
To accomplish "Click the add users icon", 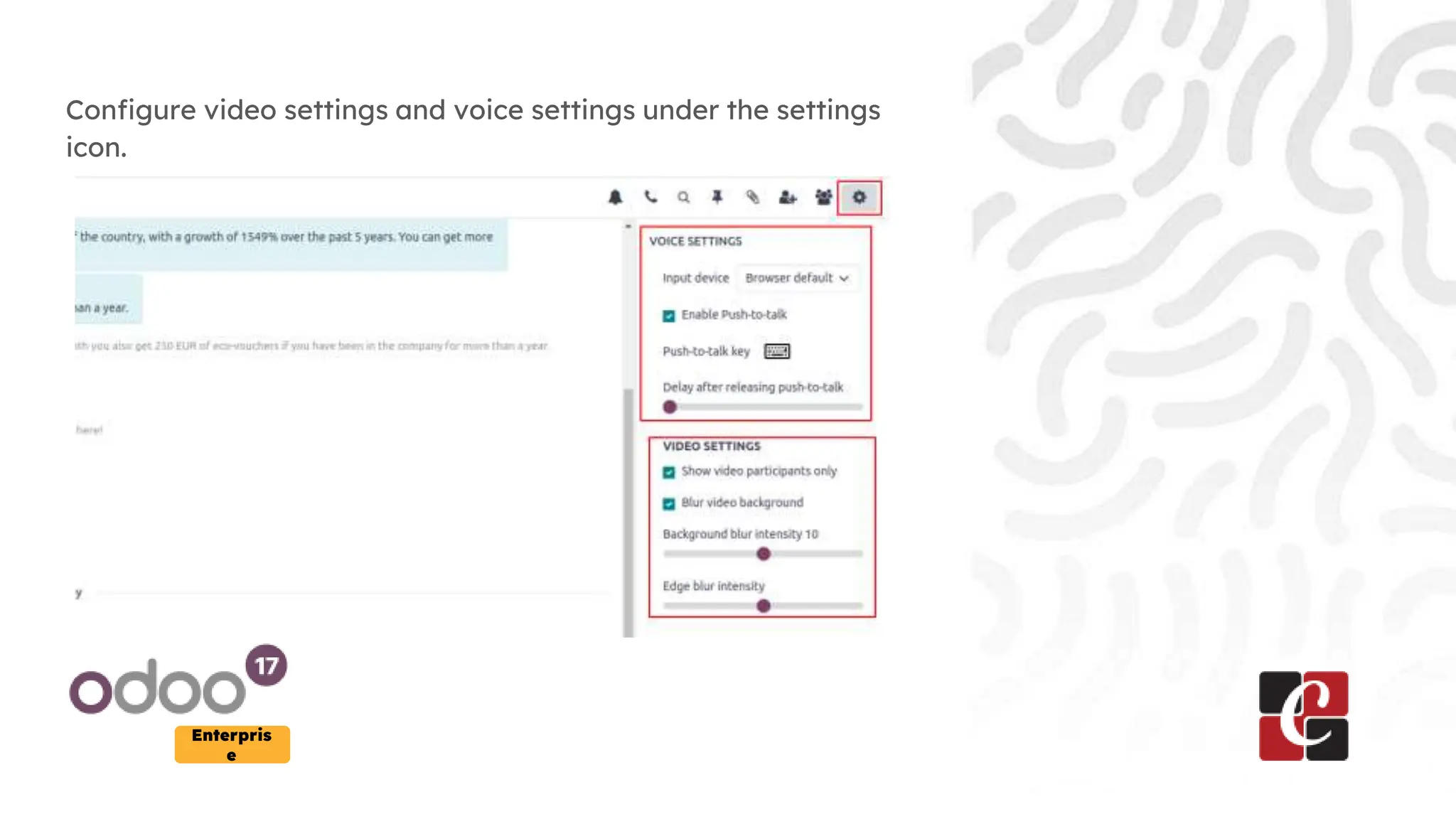I will [x=787, y=198].
